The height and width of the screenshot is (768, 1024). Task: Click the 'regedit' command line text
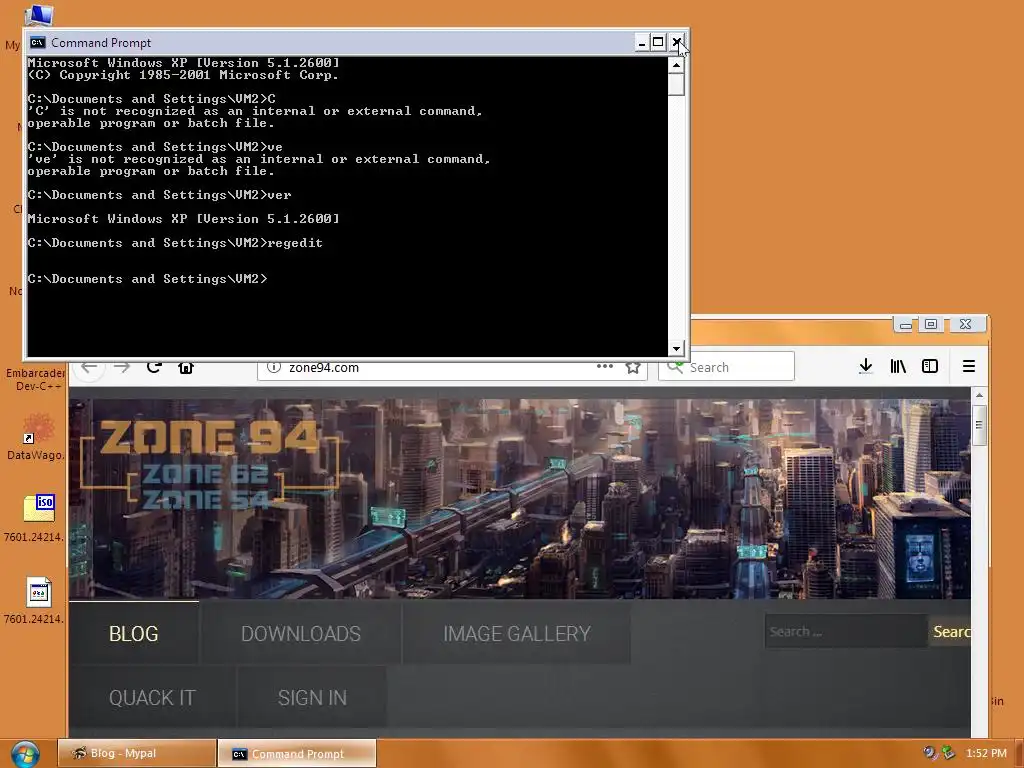tap(295, 243)
